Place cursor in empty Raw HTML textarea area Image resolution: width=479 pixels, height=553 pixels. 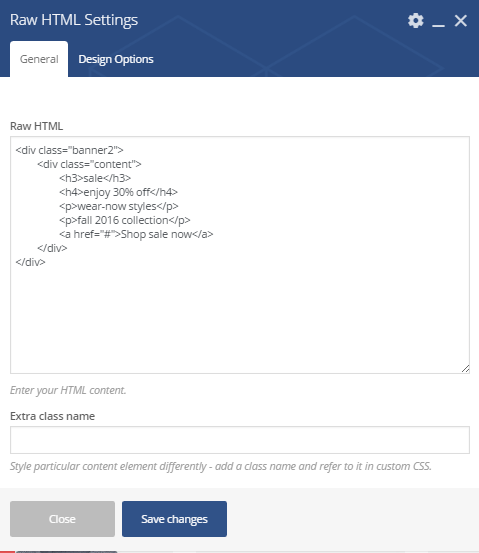(240, 317)
